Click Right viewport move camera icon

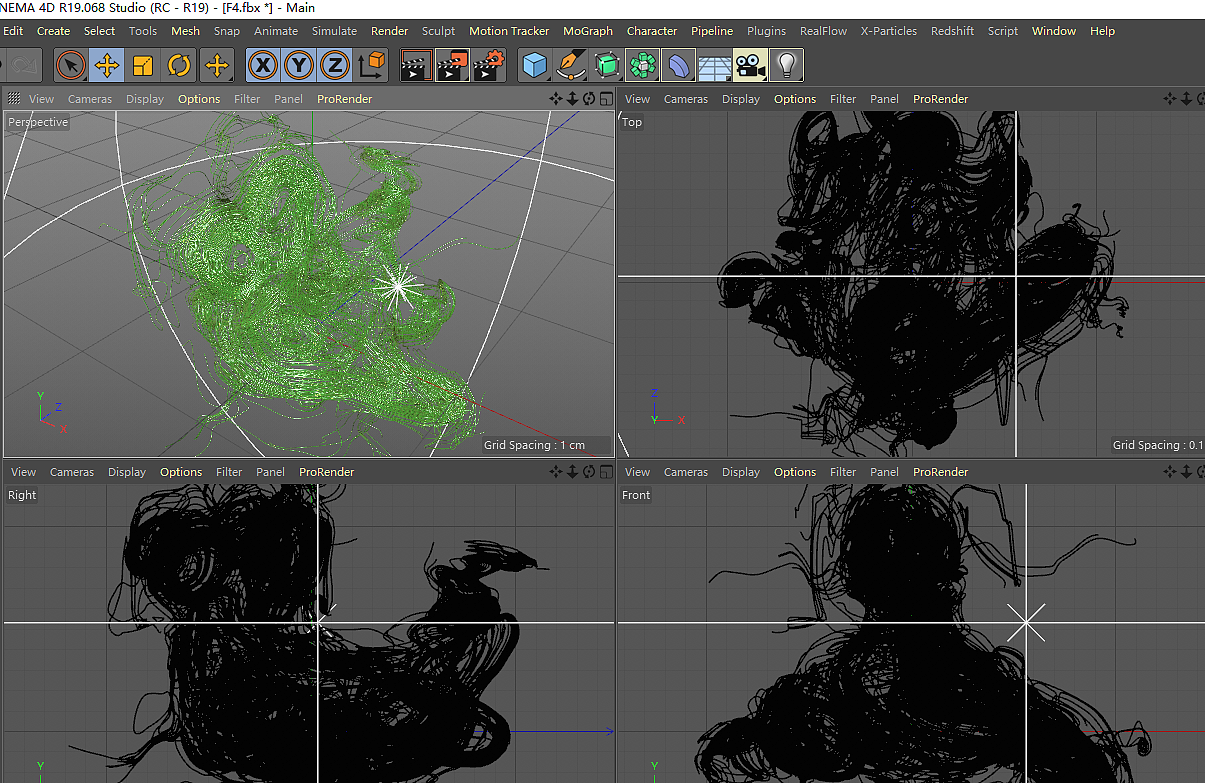(556, 471)
